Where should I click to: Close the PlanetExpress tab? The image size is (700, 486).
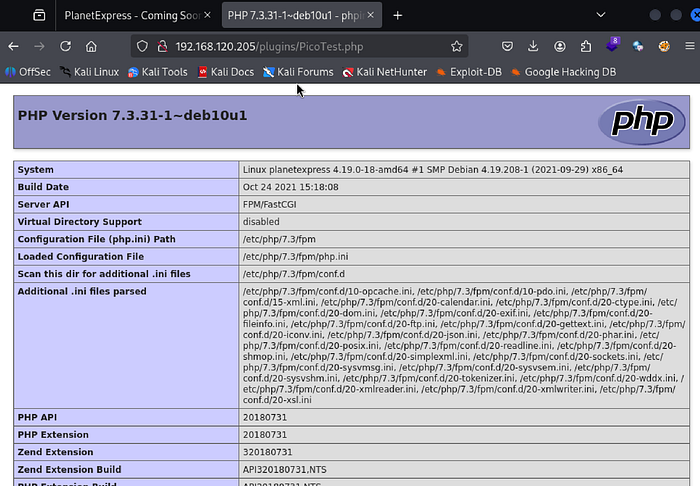pyautogui.click(x=208, y=15)
